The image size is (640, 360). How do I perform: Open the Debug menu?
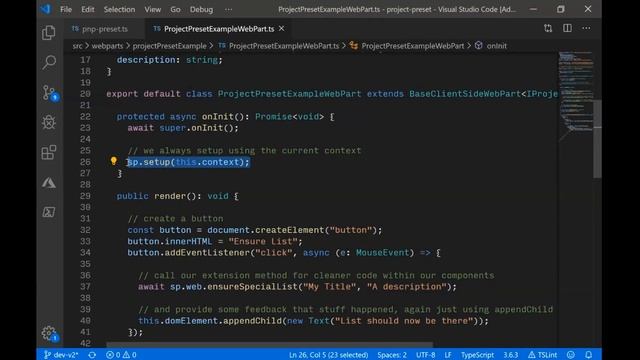pyautogui.click(x=201, y=9)
